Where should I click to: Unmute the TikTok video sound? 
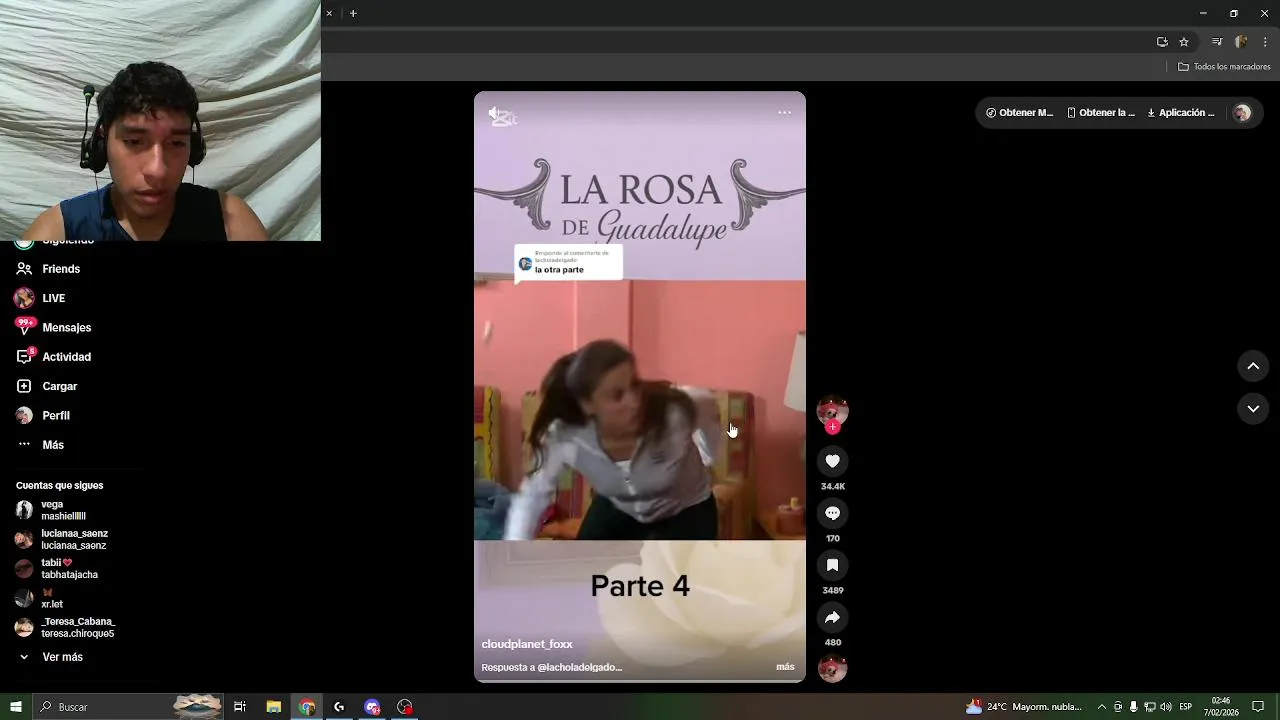(x=496, y=113)
